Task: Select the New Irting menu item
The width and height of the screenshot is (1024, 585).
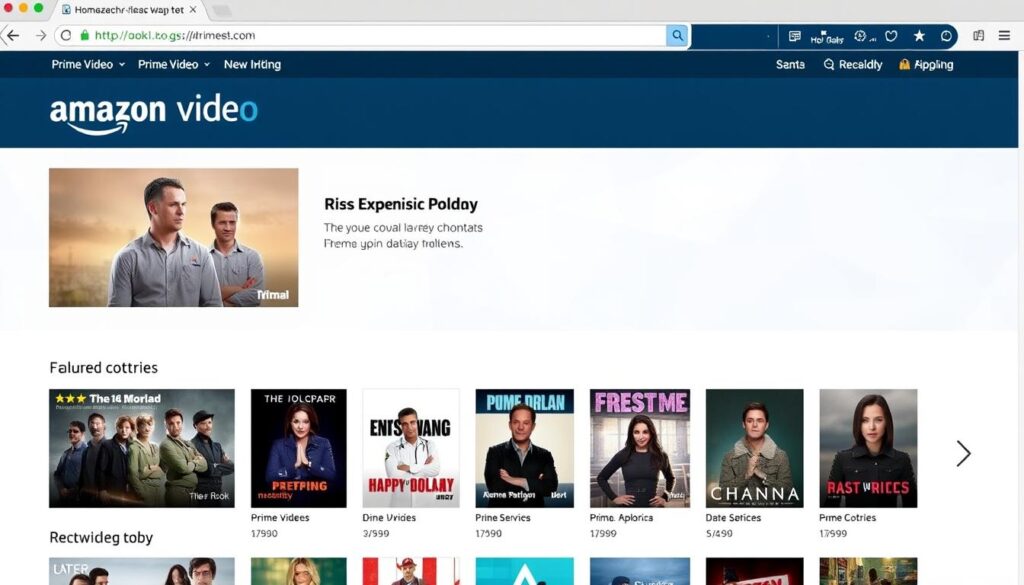Action: (x=252, y=64)
